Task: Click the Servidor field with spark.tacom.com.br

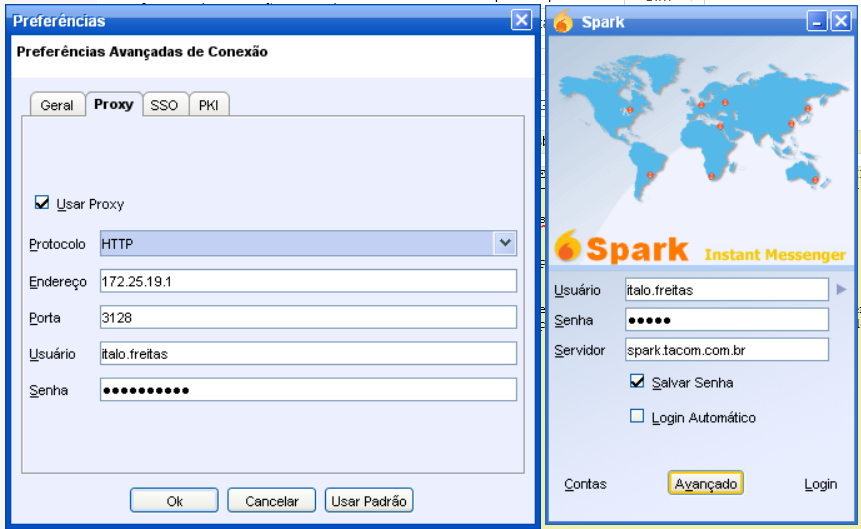Action: tap(726, 349)
